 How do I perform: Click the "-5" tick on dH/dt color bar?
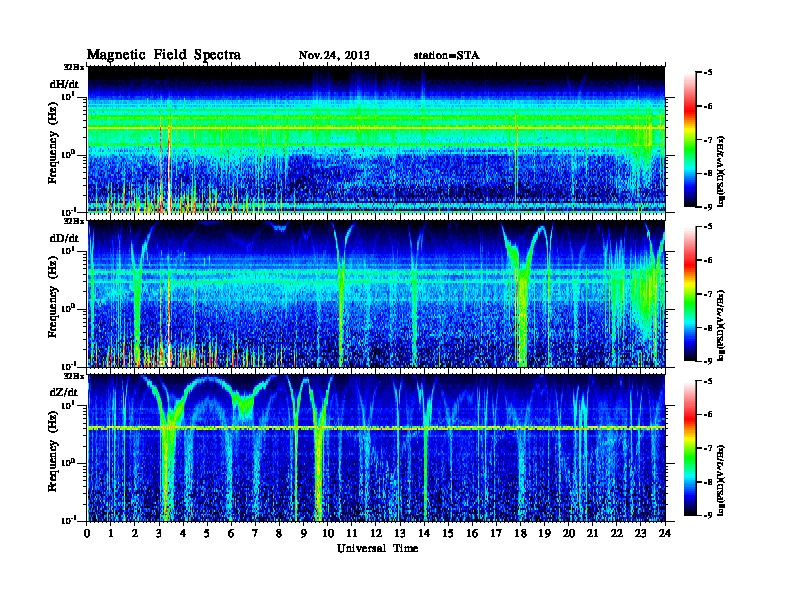(x=708, y=73)
